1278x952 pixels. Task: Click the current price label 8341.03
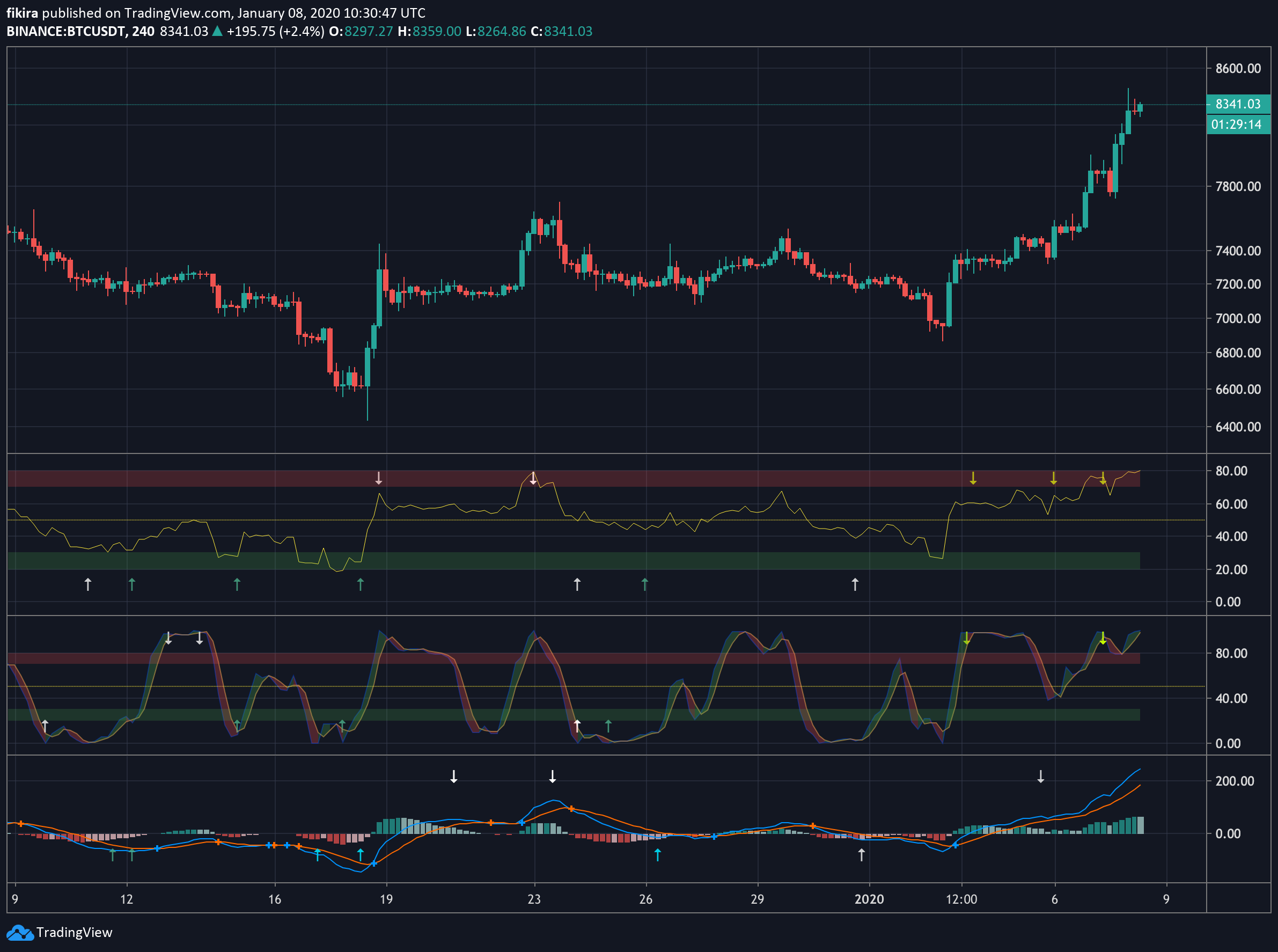pos(1238,104)
